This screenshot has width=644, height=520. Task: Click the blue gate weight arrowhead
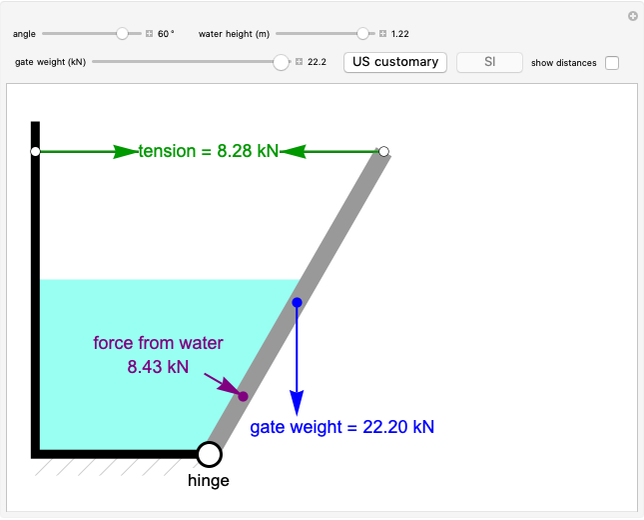click(297, 402)
